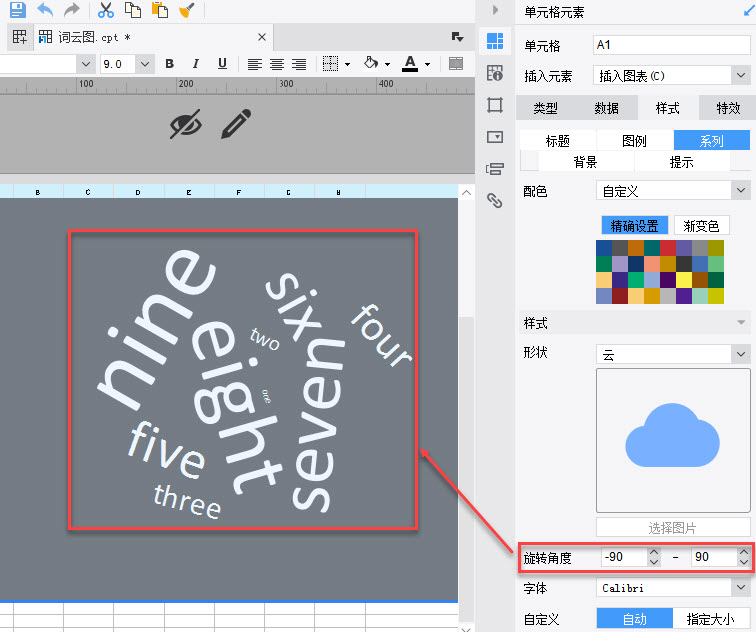Click the grid icon left of tab
756x632 pixels.
pos(20,37)
